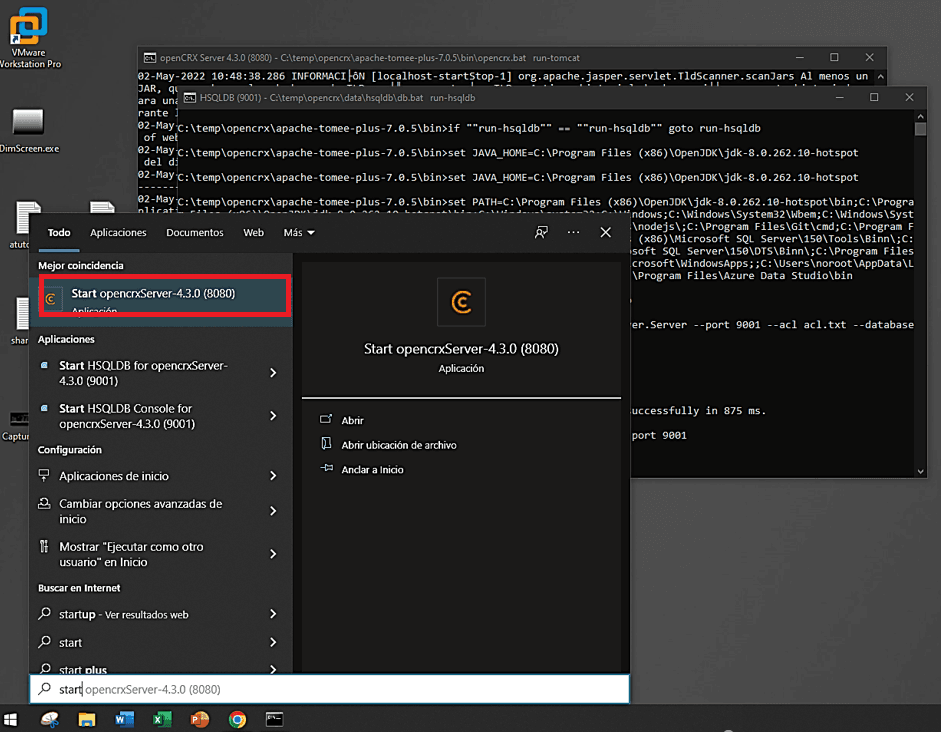The width and height of the screenshot is (941, 732).
Task: Open the search feedback icon
Action: (x=541, y=232)
